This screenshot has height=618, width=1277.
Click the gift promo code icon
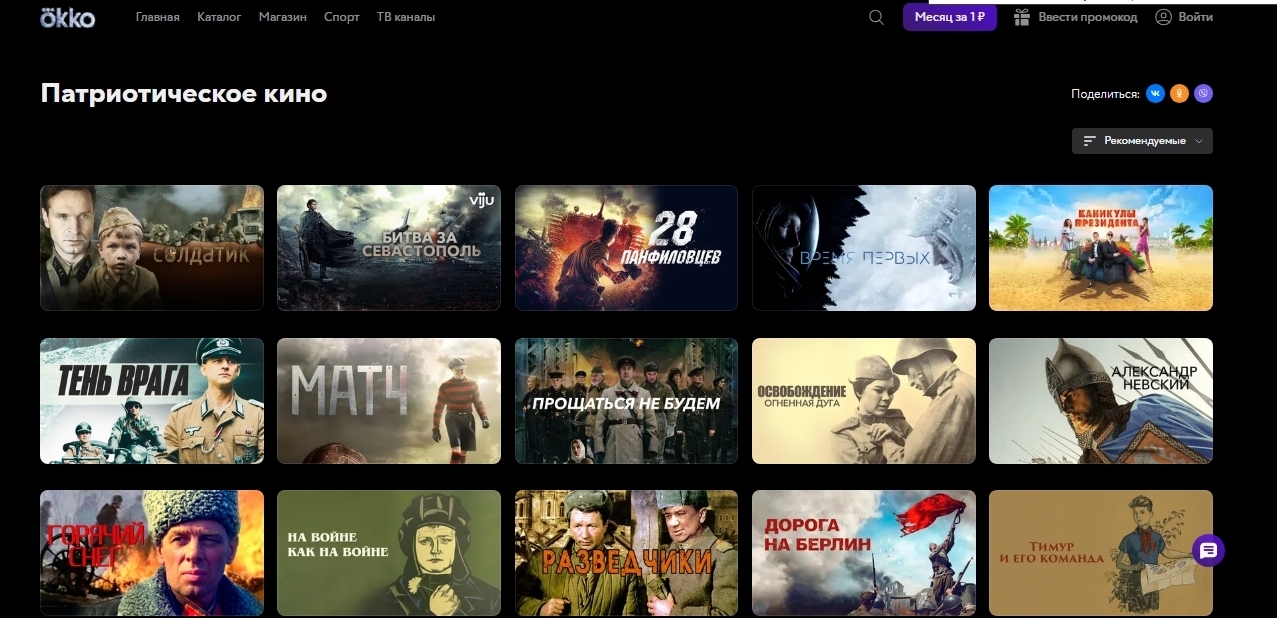pos(1022,17)
